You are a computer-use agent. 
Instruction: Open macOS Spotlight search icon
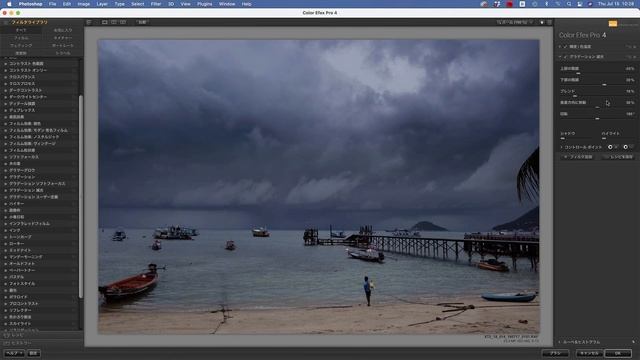569,4
